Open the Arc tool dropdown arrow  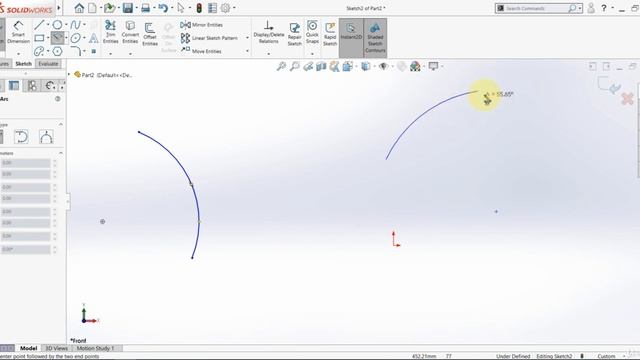[66, 38]
